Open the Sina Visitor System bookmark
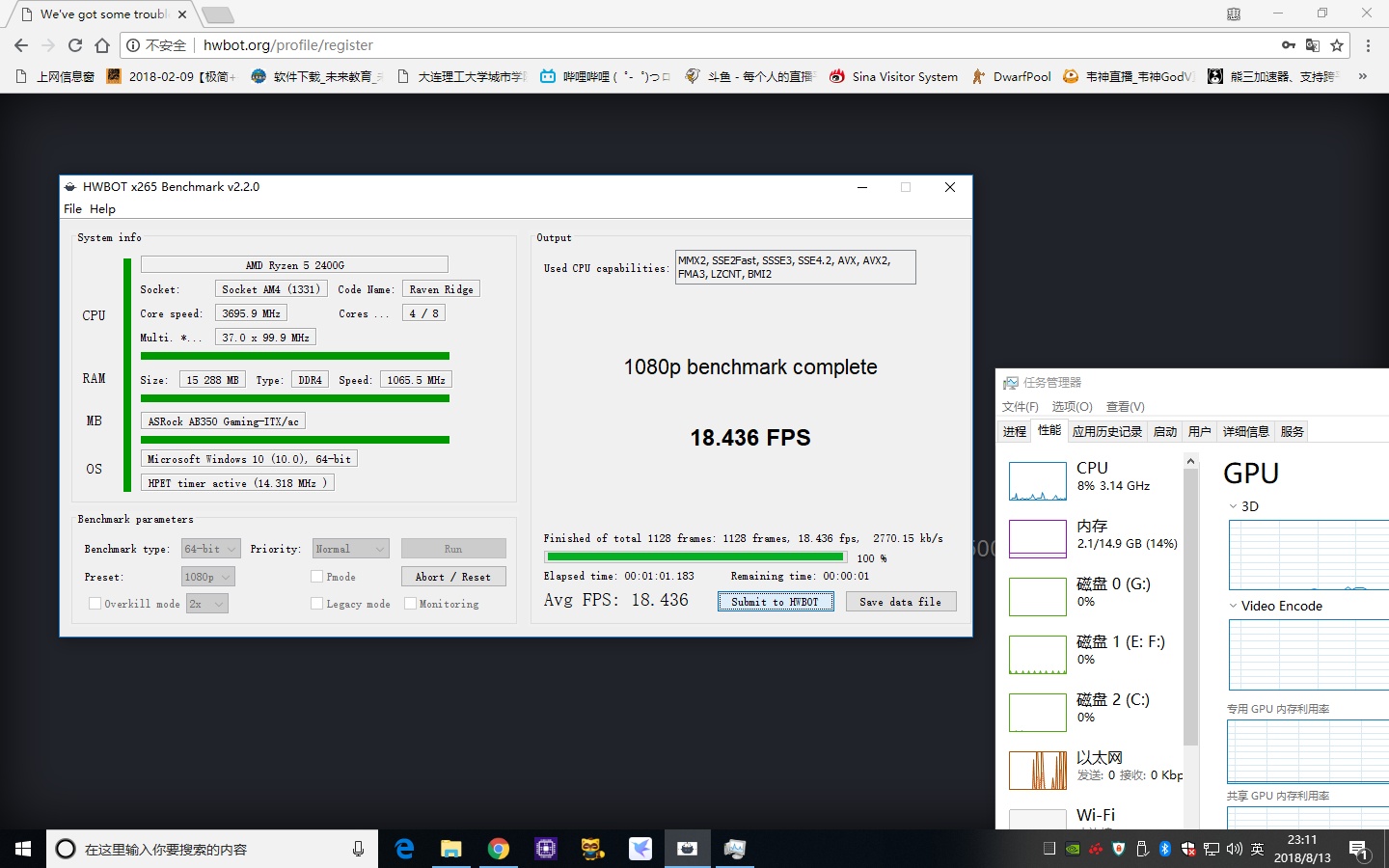The height and width of the screenshot is (868, 1389). (x=894, y=76)
